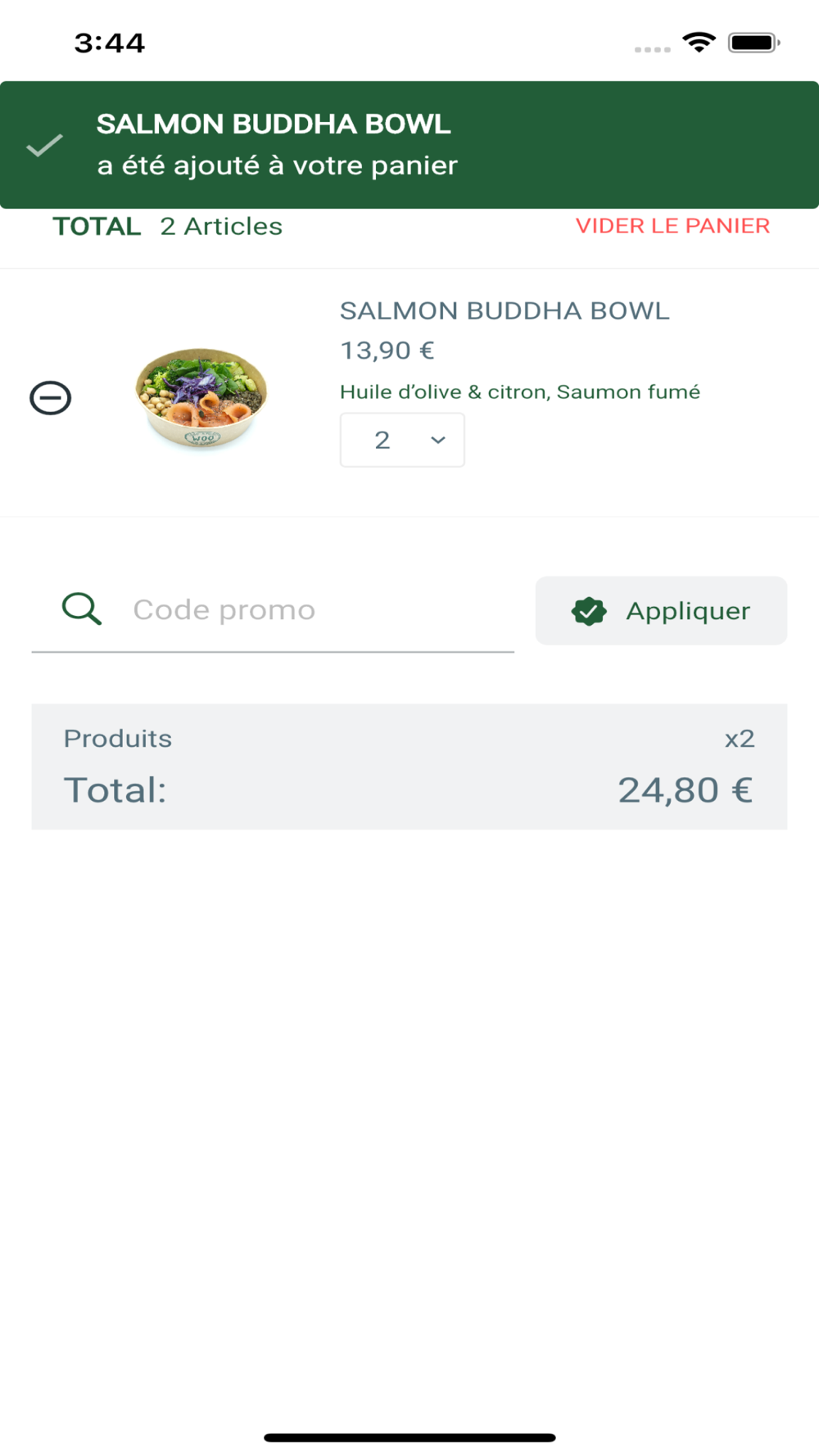Apply promo code with Appliquer button
819x1456 pixels.
[x=661, y=611]
